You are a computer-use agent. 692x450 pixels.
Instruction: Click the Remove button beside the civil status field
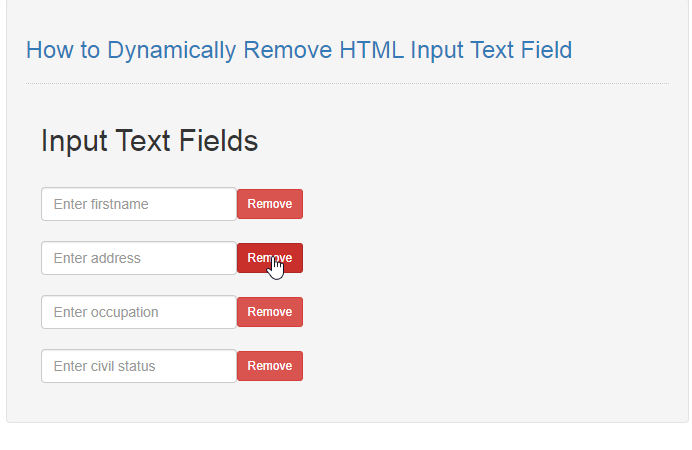click(270, 366)
